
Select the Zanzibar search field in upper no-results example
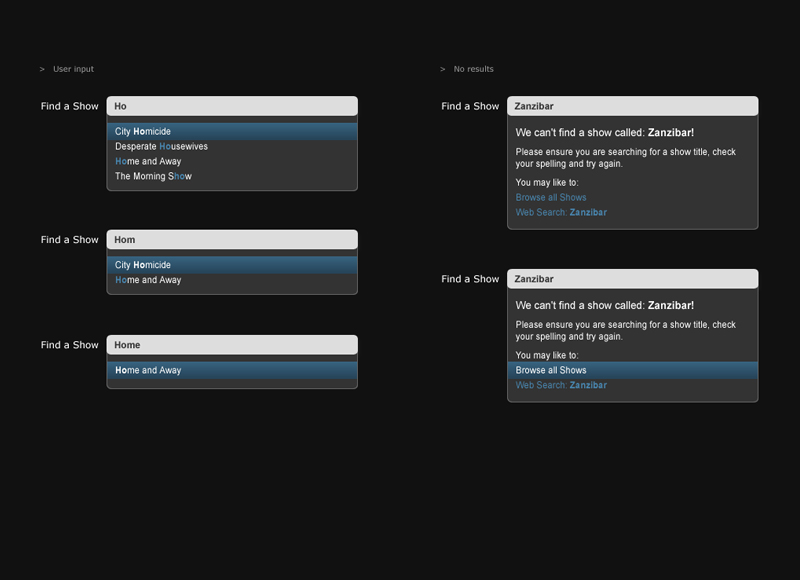[632, 106]
